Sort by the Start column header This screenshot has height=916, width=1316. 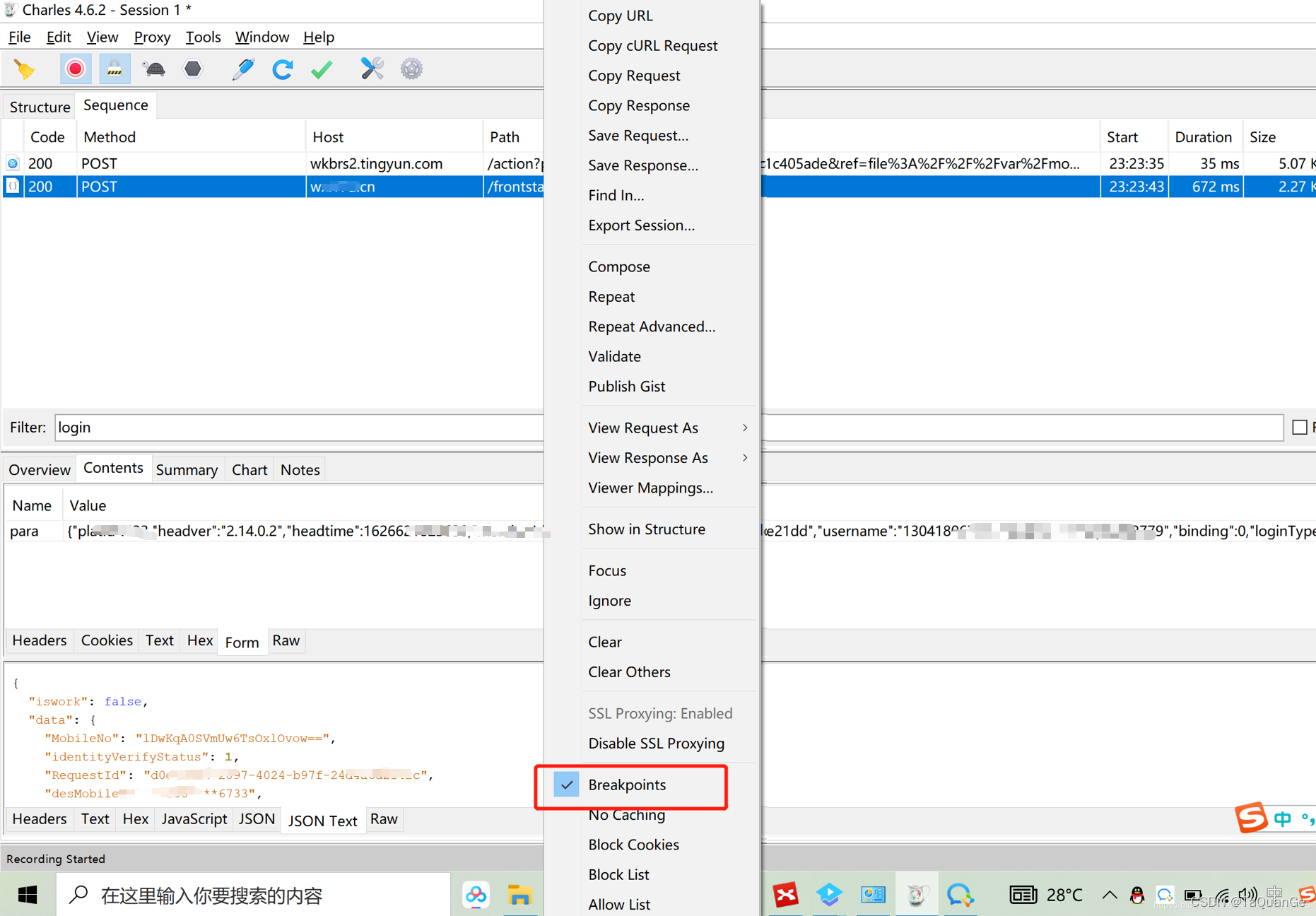[1133, 137]
